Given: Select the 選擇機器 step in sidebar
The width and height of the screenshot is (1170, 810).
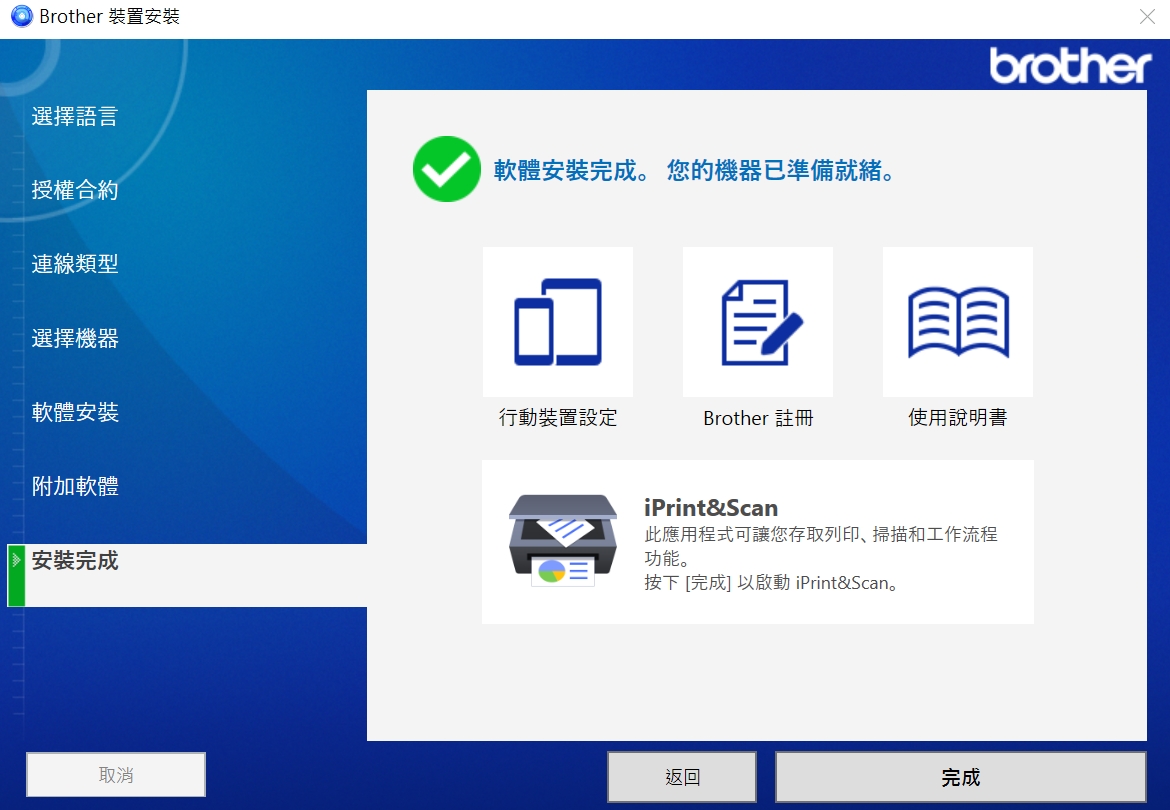Looking at the screenshot, I should click(x=75, y=339).
